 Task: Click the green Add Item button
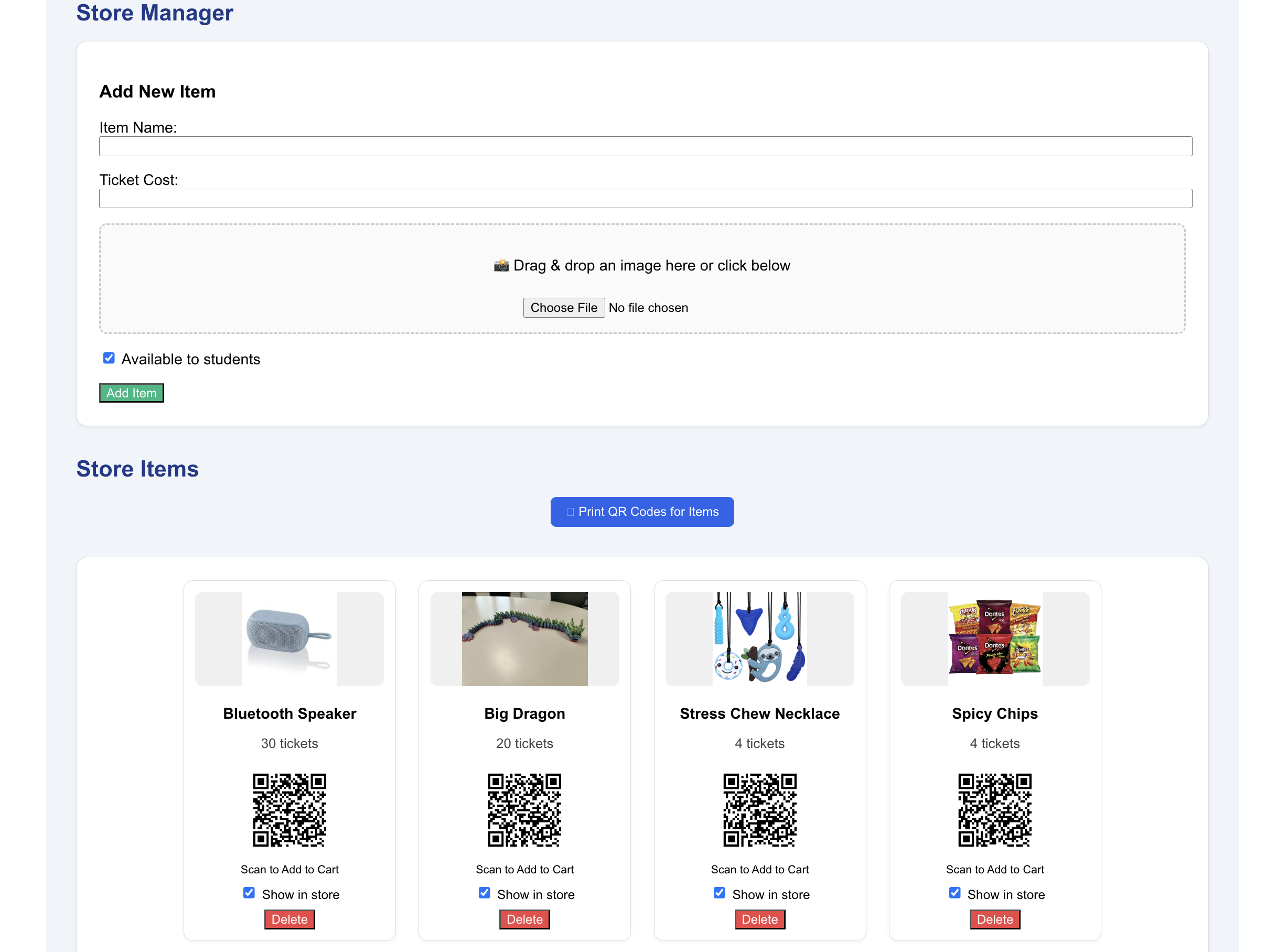tap(132, 393)
